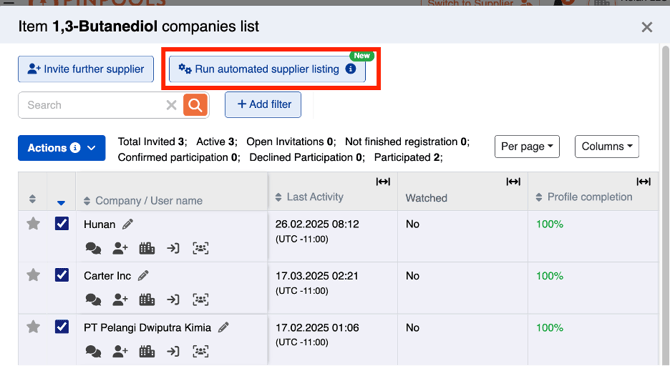Click into the Search input field
This screenshot has height=366, width=670.
[x=92, y=105]
